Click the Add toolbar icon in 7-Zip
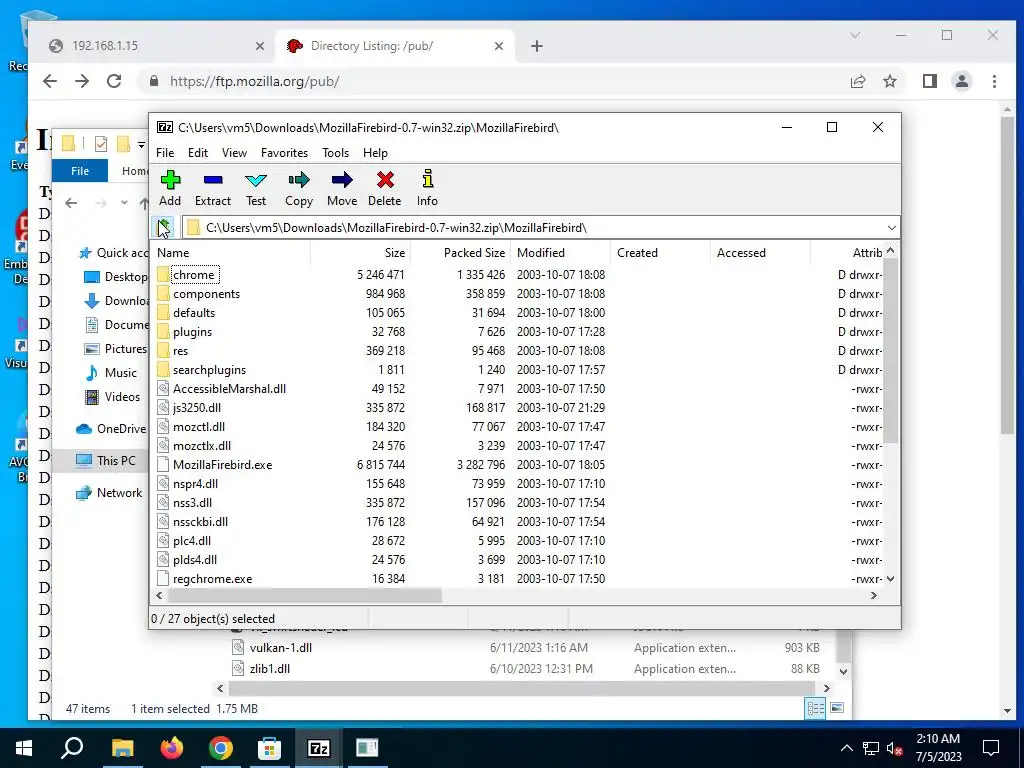Image resolution: width=1024 pixels, height=768 pixels. tap(170, 188)
